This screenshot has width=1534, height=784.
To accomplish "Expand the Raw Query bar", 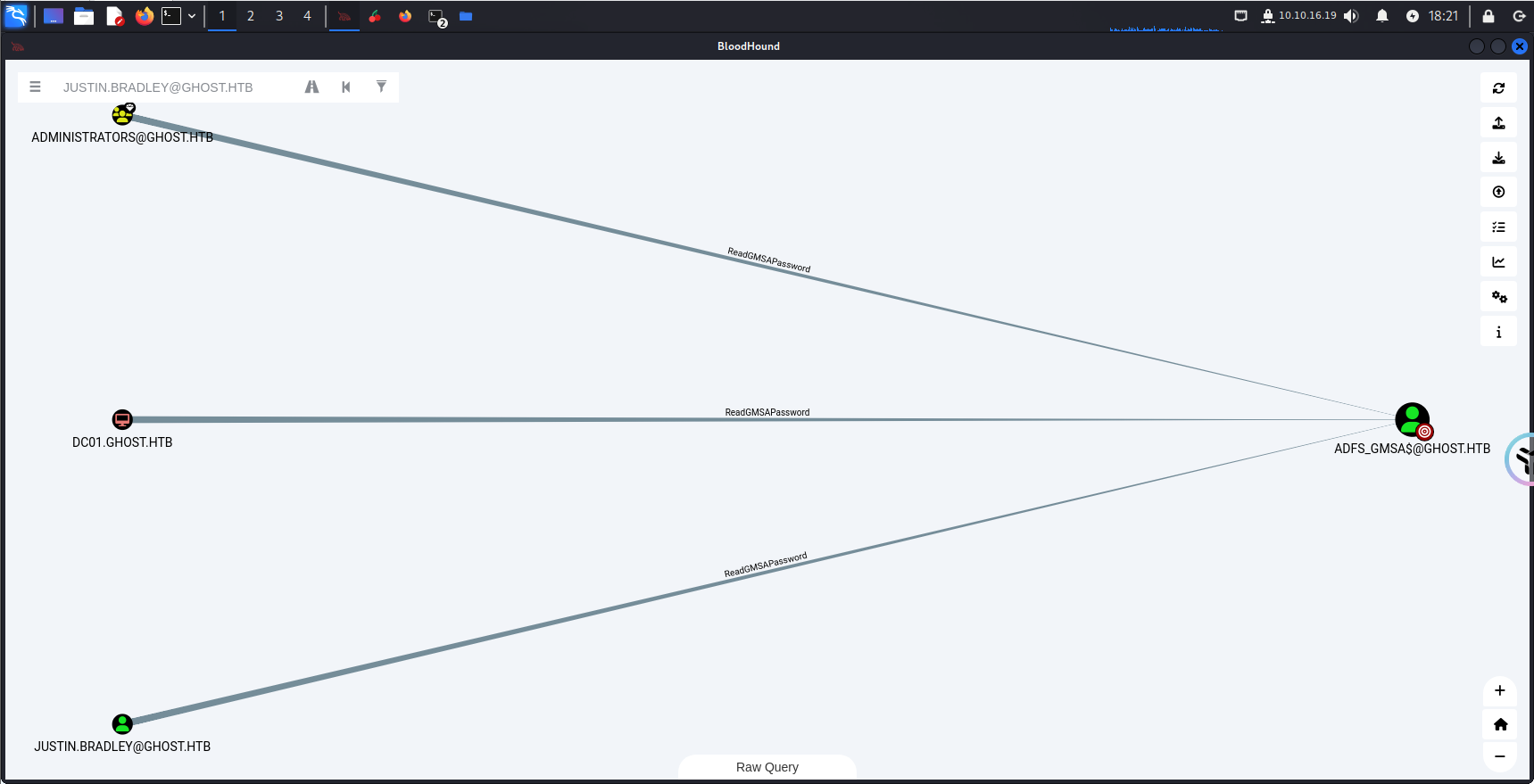I will click(767, 767).
